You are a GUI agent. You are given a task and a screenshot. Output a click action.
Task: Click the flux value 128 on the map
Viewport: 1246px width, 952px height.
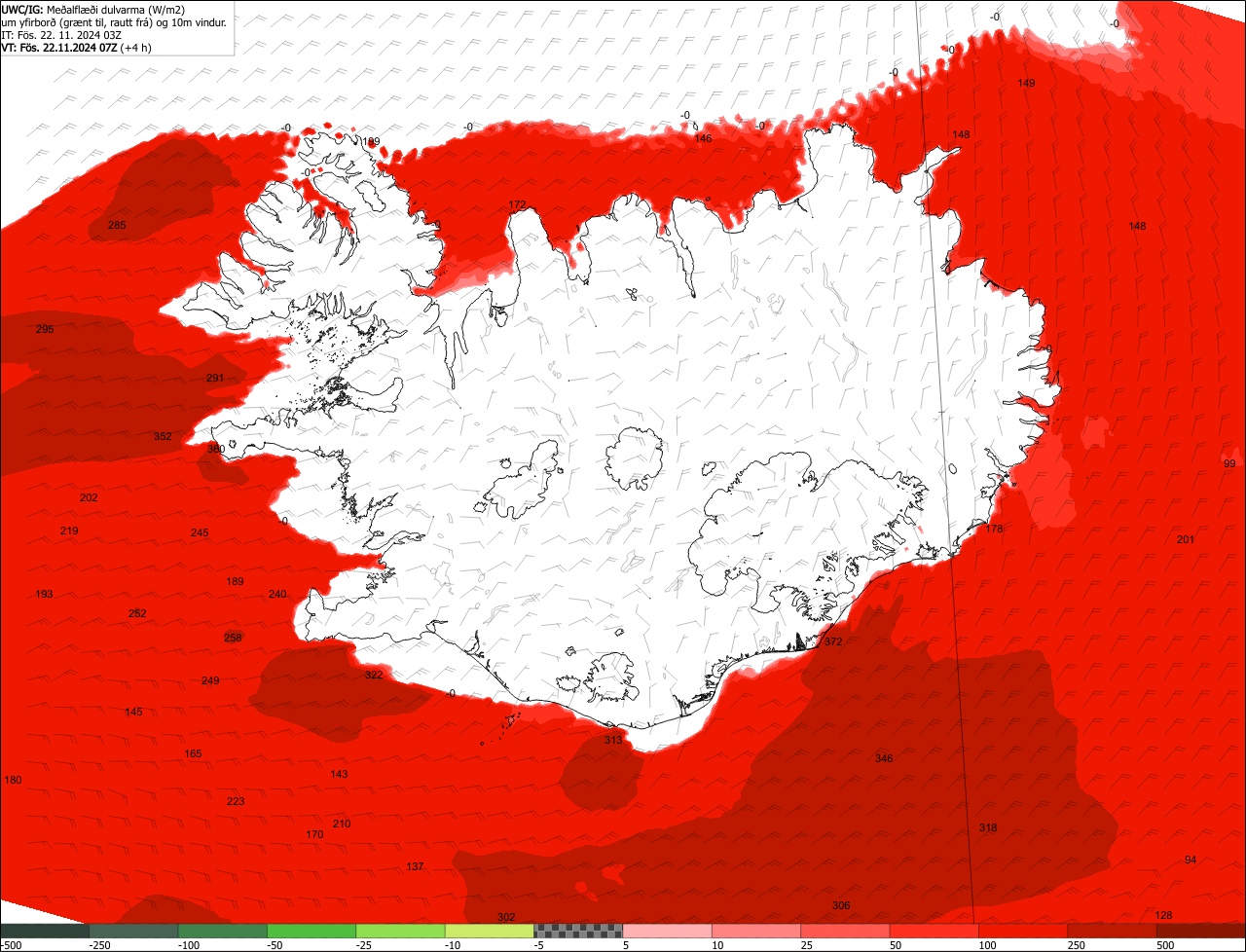(x=1163, y=915)
